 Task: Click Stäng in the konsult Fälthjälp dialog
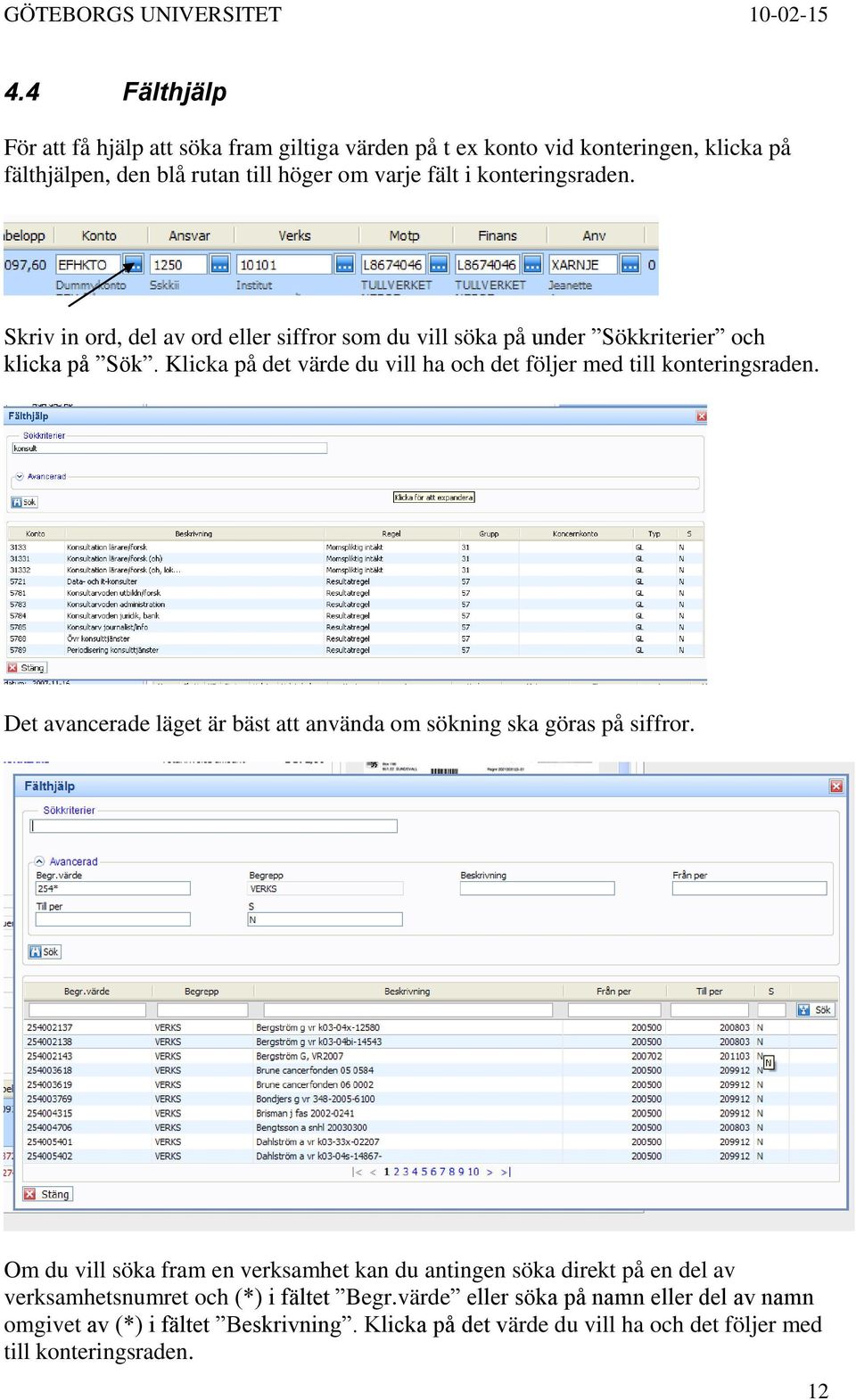point(27,668)
